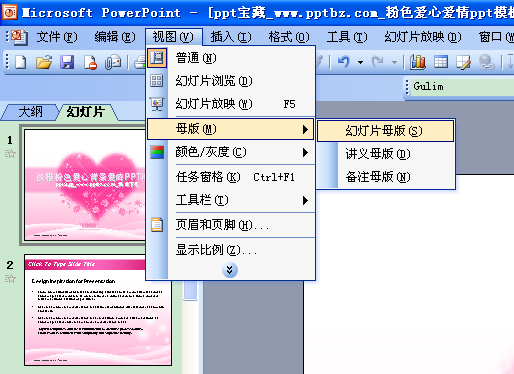This screenshot has width=514, height=374.
Task: Click the PowerPoint document icon in menu bar
Action: 19,37
